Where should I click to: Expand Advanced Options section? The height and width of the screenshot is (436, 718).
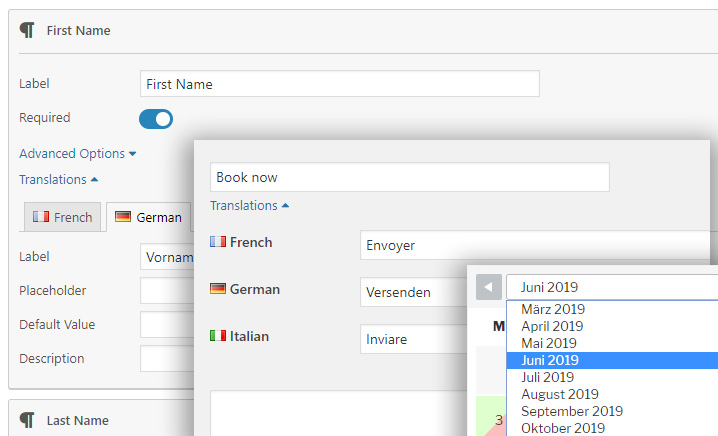(x=77, y=154)
